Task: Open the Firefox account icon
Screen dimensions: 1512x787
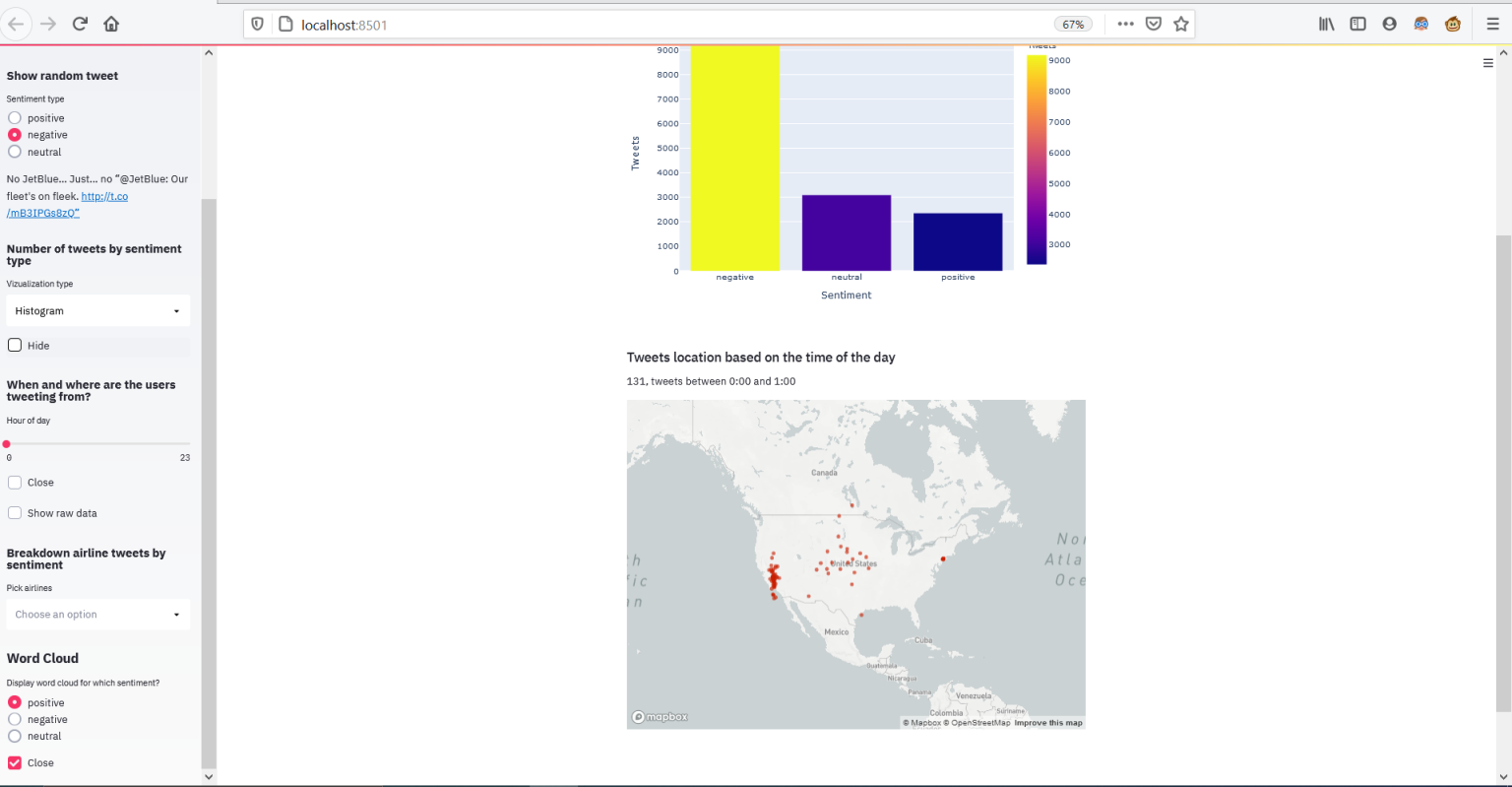Action: (1389, 24)
